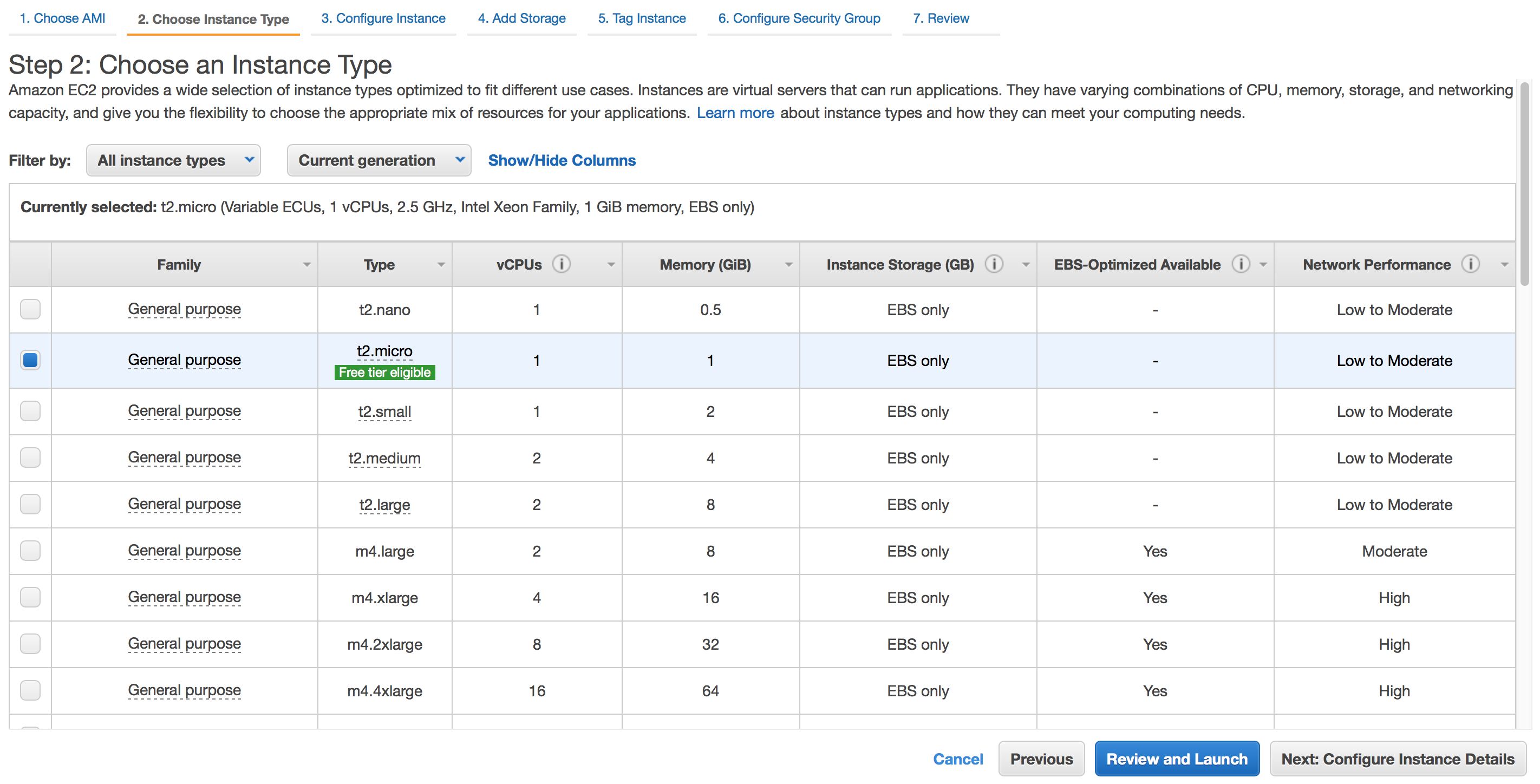The height and width of the screenshot is (784, 1540).
Task: Click the vCPUs column sort arrow
Action: pyautogui.click(x=611, y=265)
